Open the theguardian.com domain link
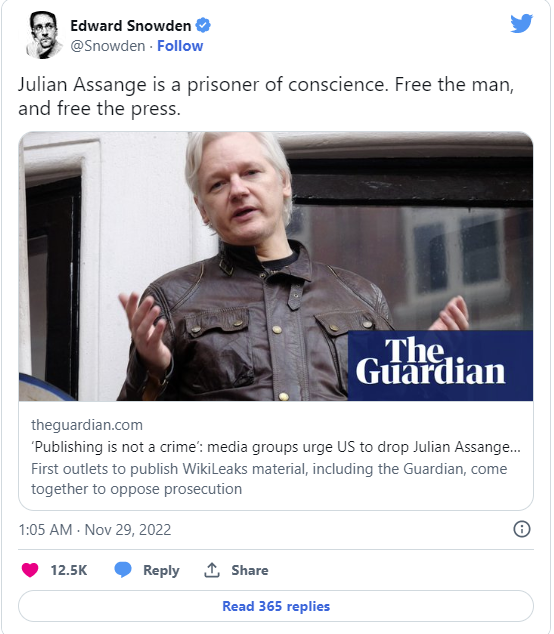 tap(87, 425)
